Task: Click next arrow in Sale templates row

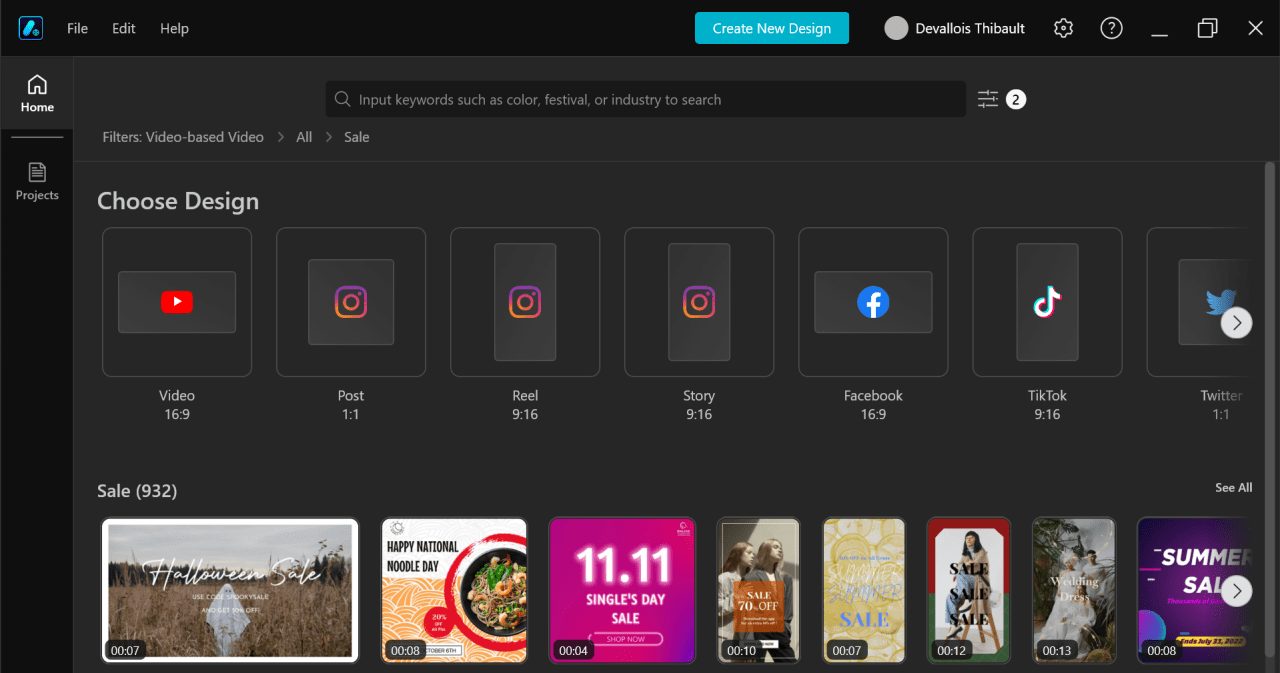Action: pyautogui.click(x=1237, y=590)
